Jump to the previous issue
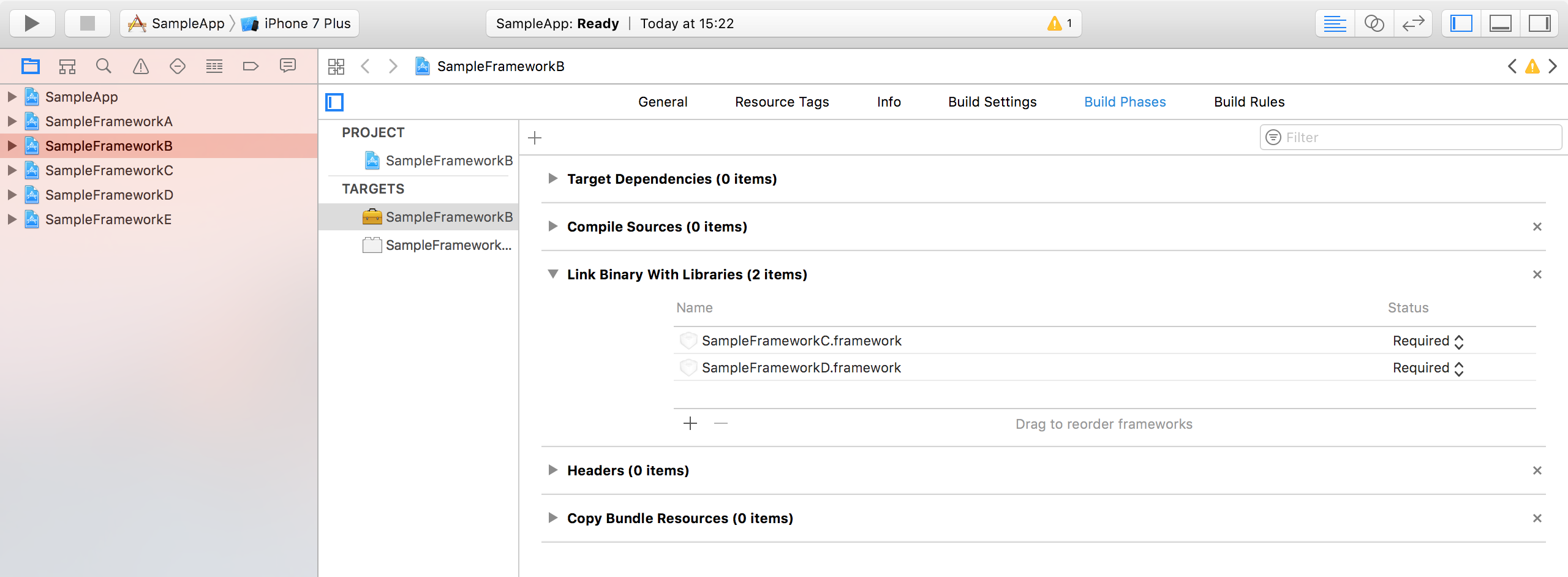This screenshot has height=577, width=1568. (1512, 66)
